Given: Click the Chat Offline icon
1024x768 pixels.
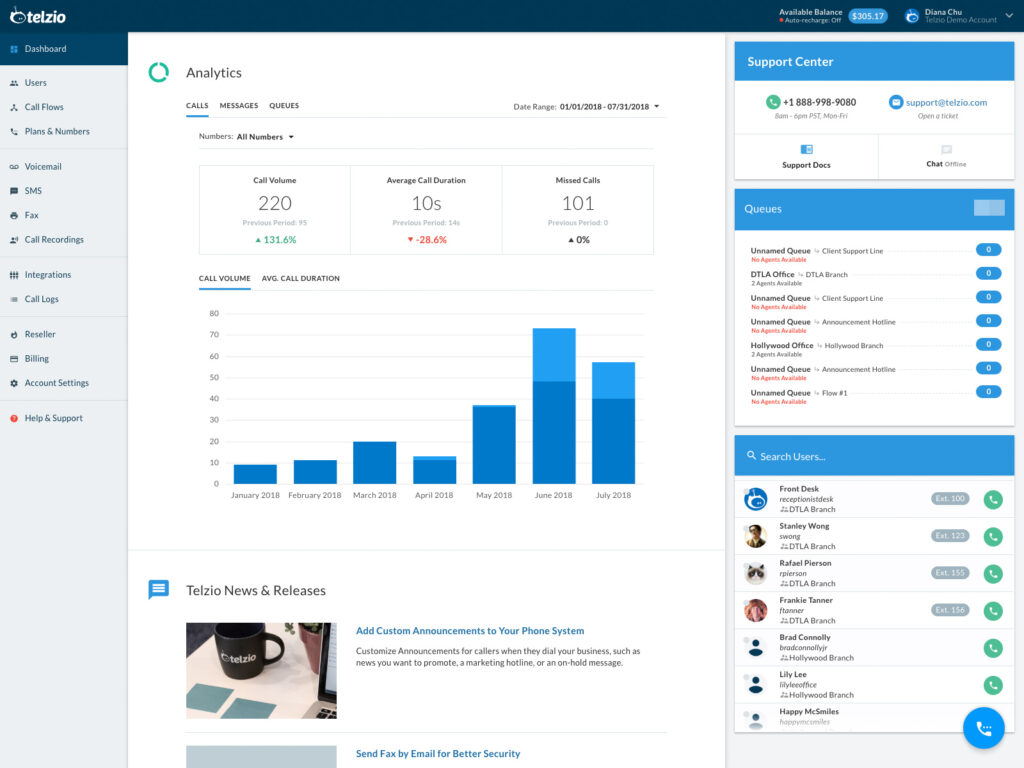Looking at the screenshot, I should click(x=946, y=150).
